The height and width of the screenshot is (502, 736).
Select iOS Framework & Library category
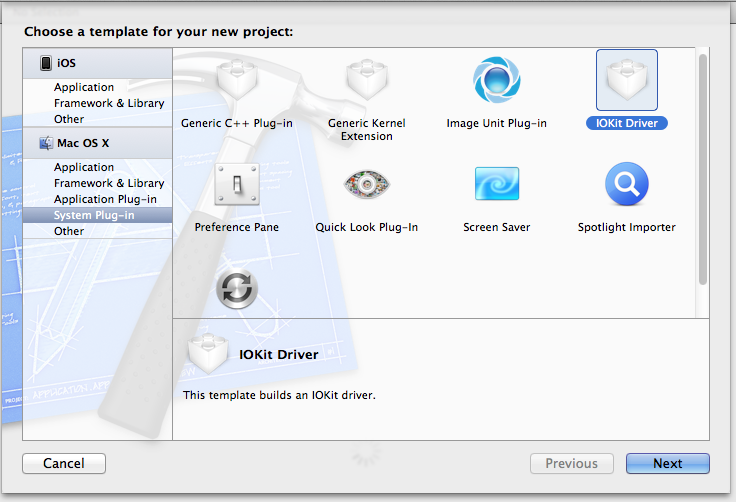(x=109, y=103)
